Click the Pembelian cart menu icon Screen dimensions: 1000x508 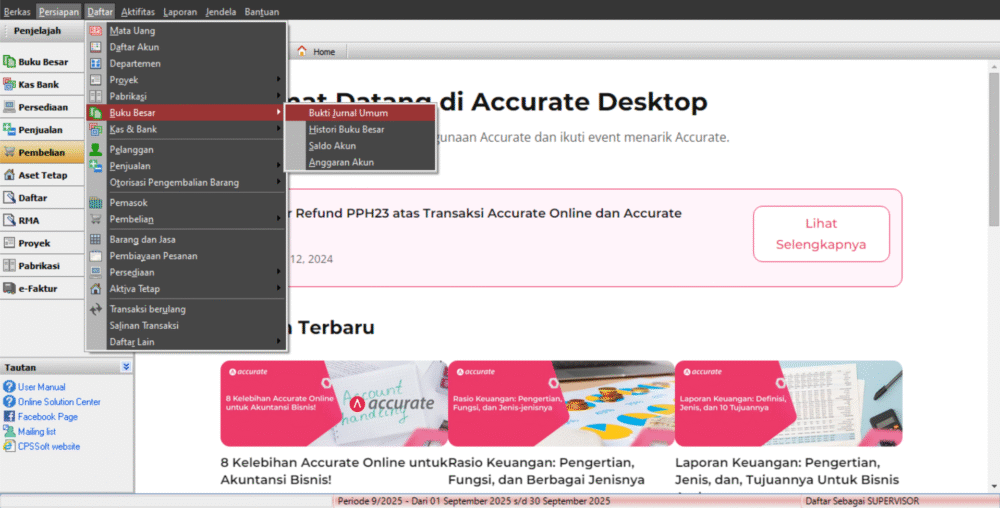point(96,219)
